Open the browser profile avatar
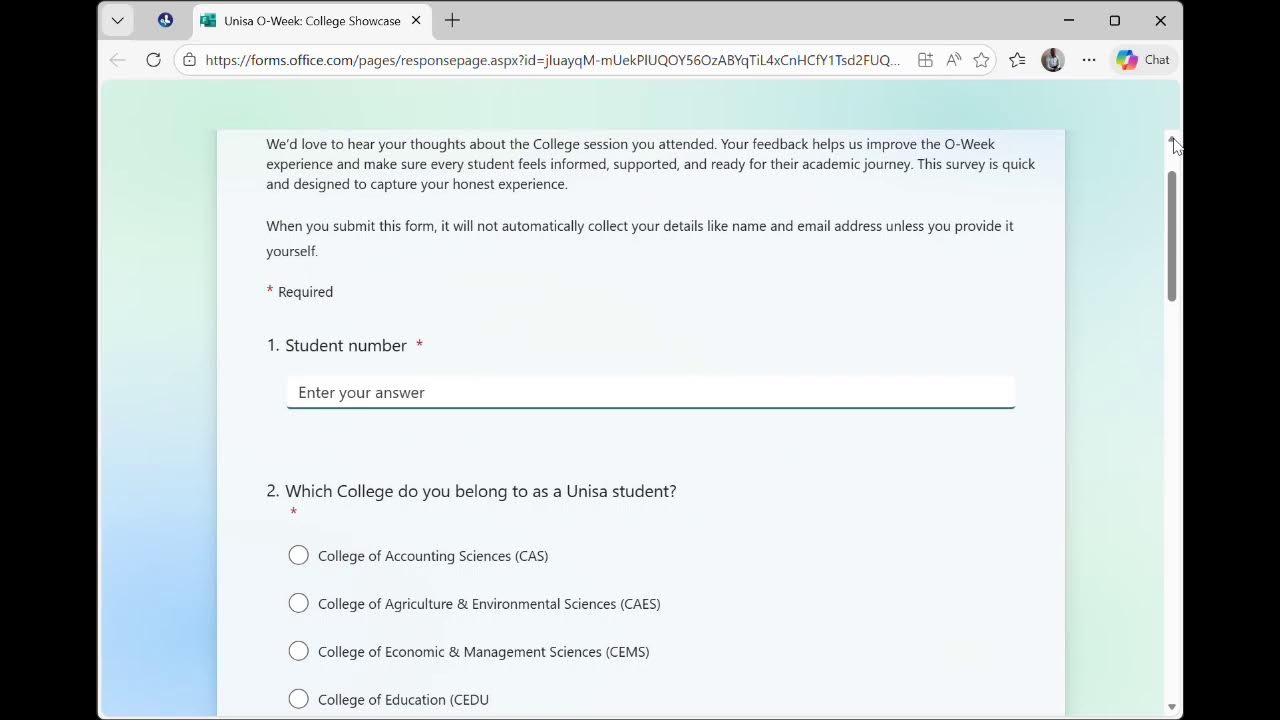Viewport: 1280px width, 720px height. [x=1052, y=60]
